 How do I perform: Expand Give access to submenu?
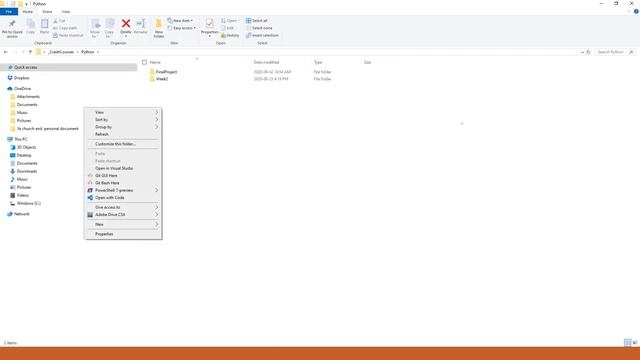coord(123,207)
